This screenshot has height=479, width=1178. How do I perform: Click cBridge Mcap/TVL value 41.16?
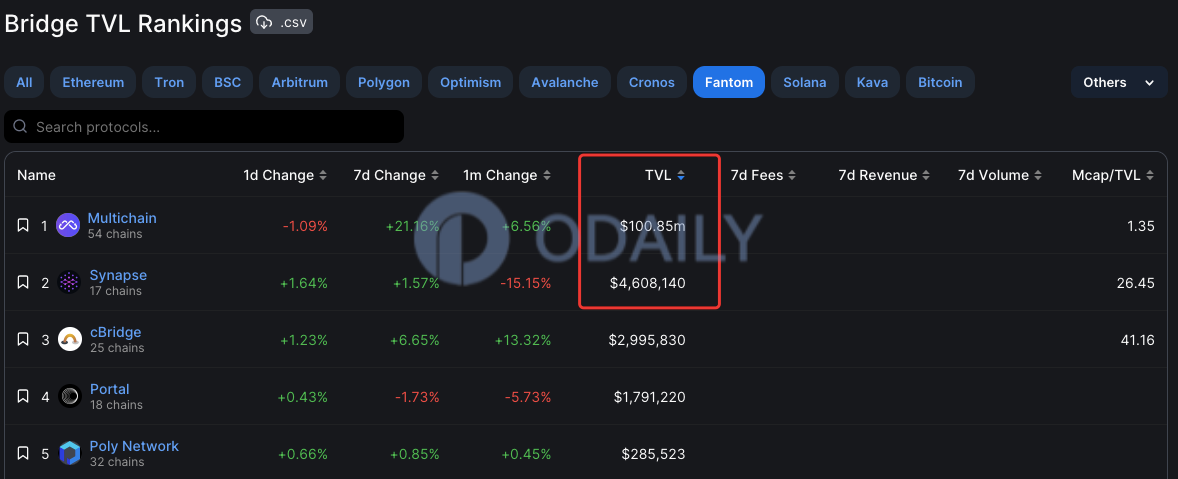(x=1137, y=340)
